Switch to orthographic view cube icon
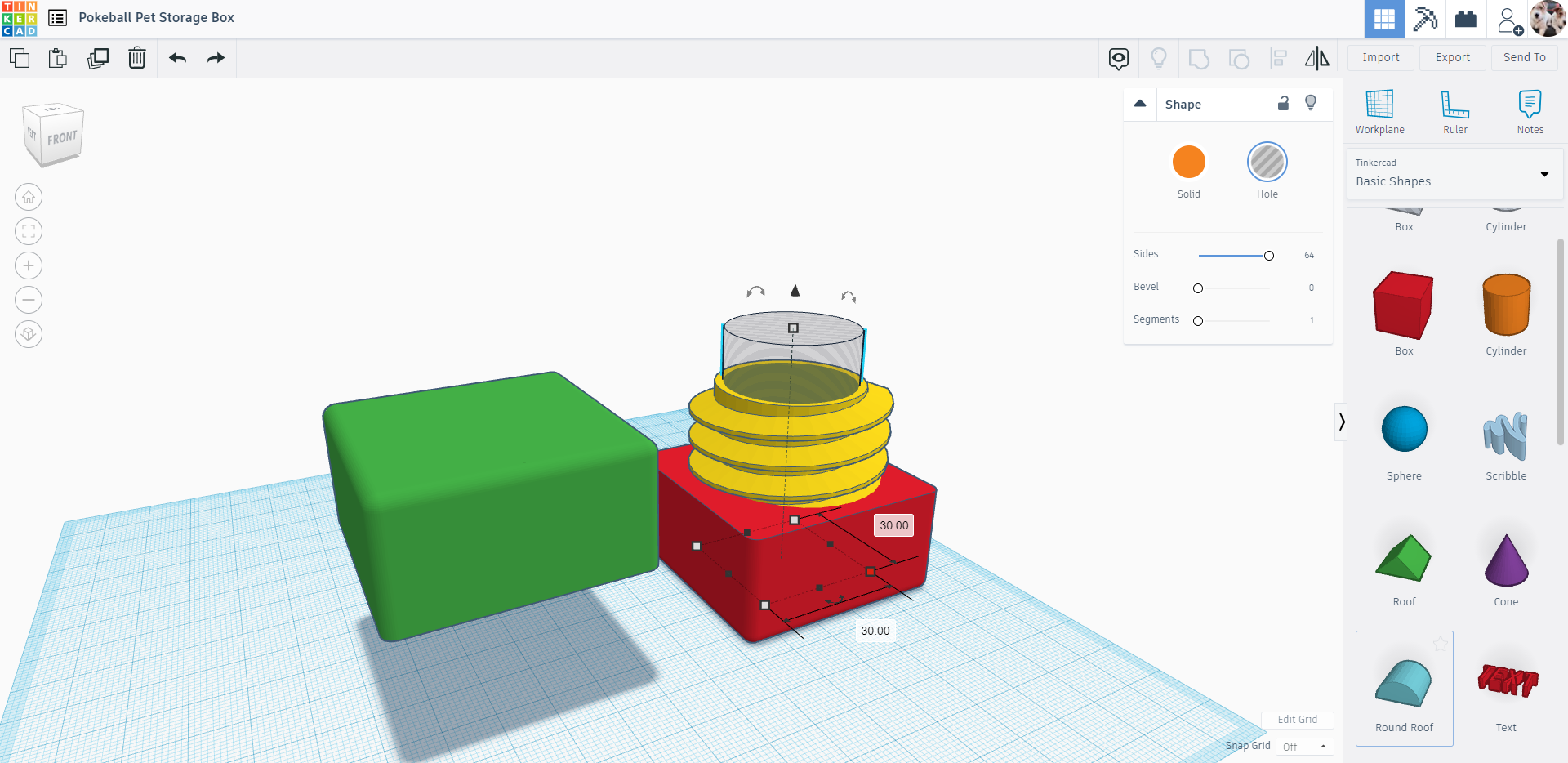The width and height of the screenshot is (1568, 763). click(x=29, y=334)
